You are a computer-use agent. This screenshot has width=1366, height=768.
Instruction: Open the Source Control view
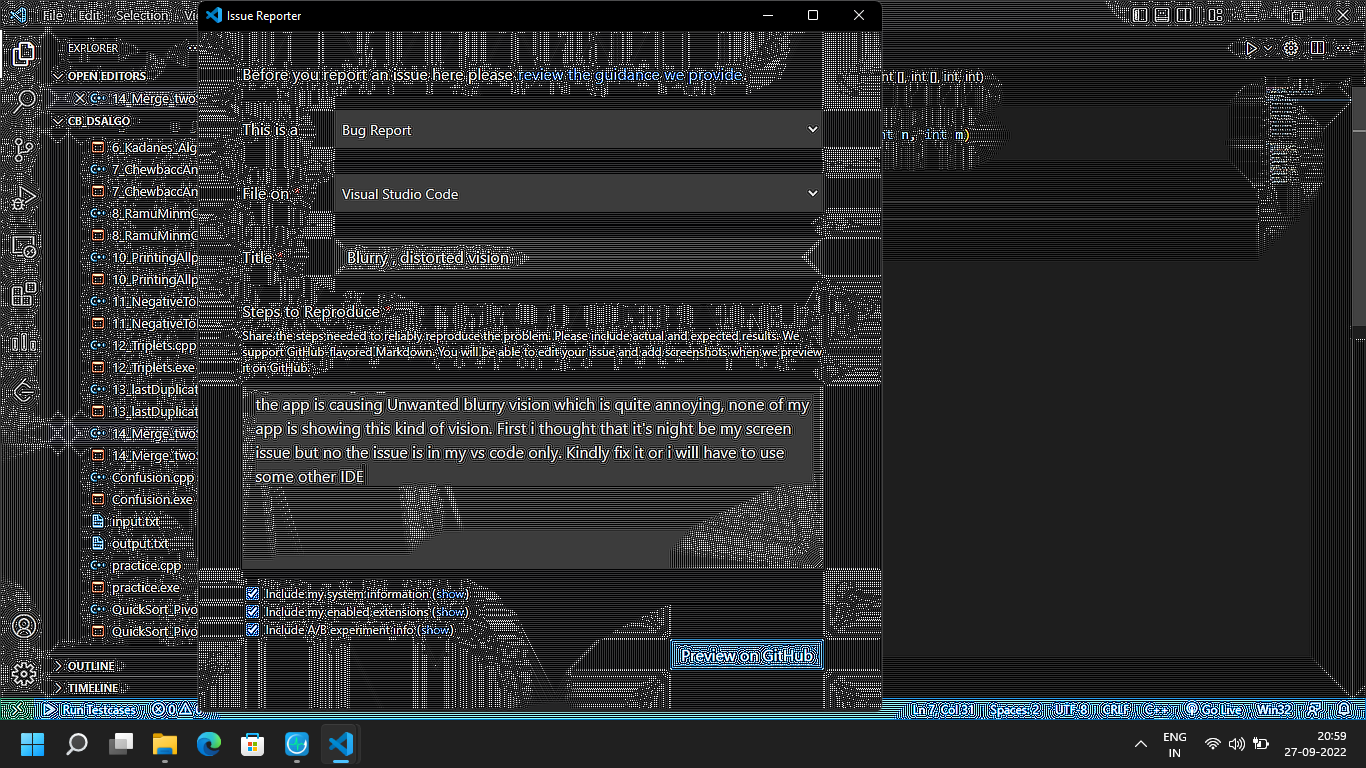(x=24, y=148)
